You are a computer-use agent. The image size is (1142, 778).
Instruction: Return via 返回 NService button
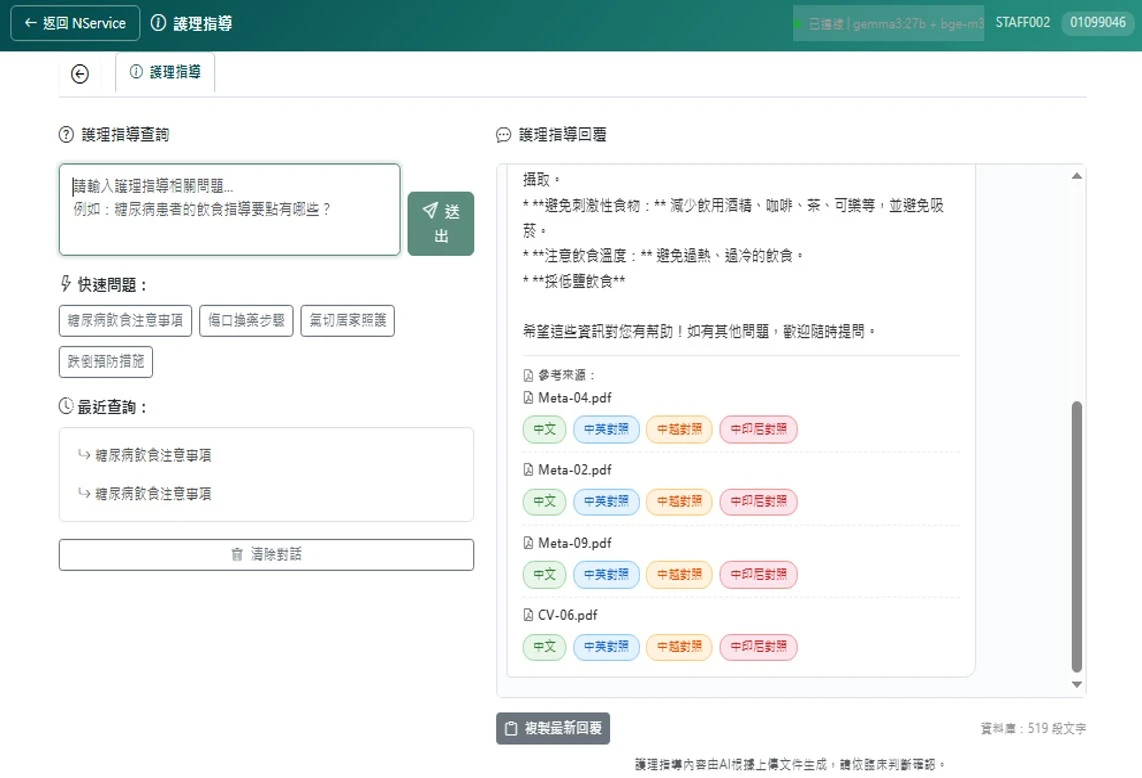[x=75, y=23]
